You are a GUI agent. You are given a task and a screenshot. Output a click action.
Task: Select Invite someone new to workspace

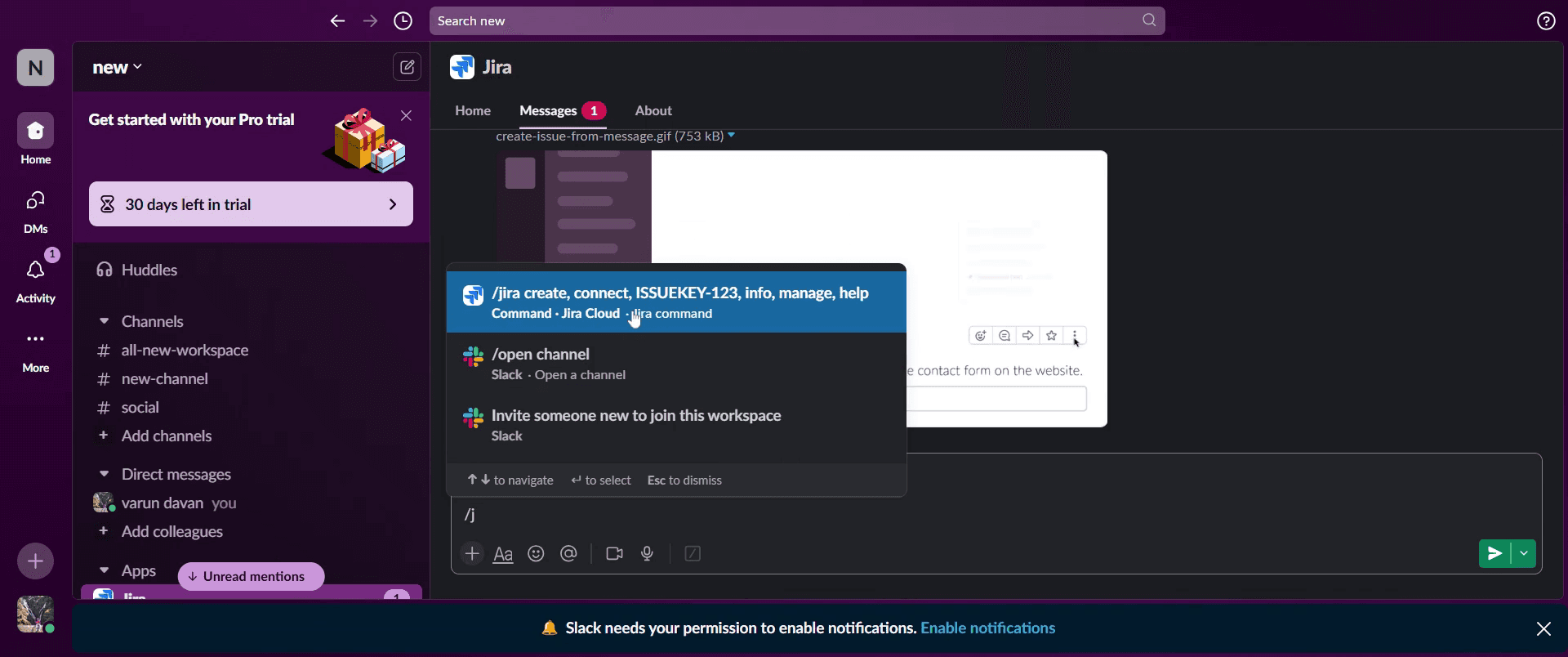(x=676, y=425)
